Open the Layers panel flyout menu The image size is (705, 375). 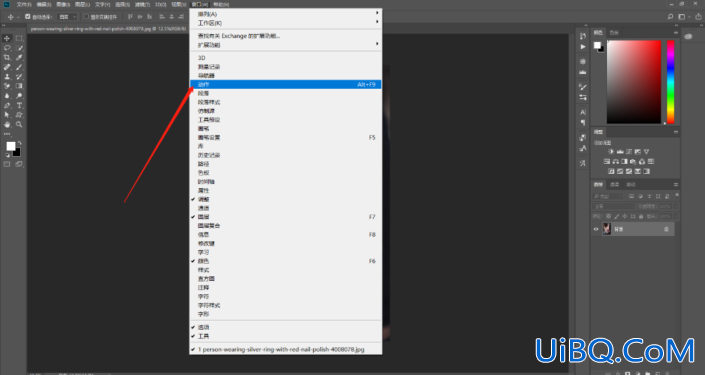675,184
